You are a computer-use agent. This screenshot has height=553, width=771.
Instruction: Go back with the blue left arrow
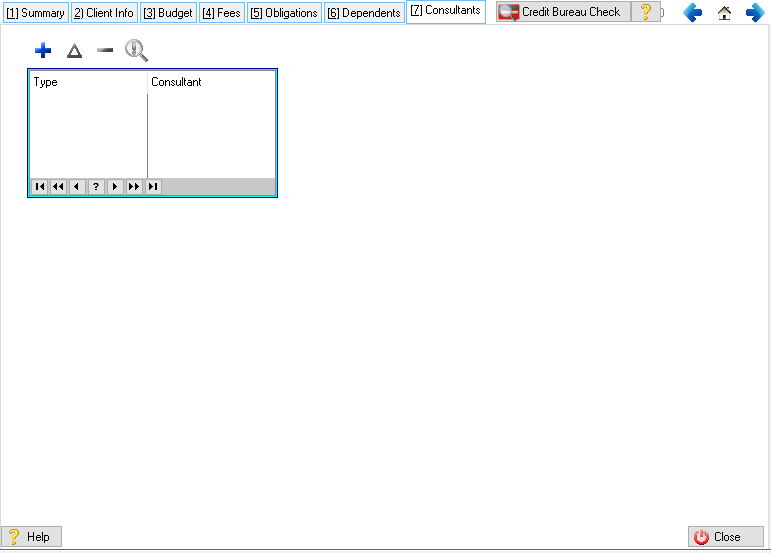pos(693,13)
